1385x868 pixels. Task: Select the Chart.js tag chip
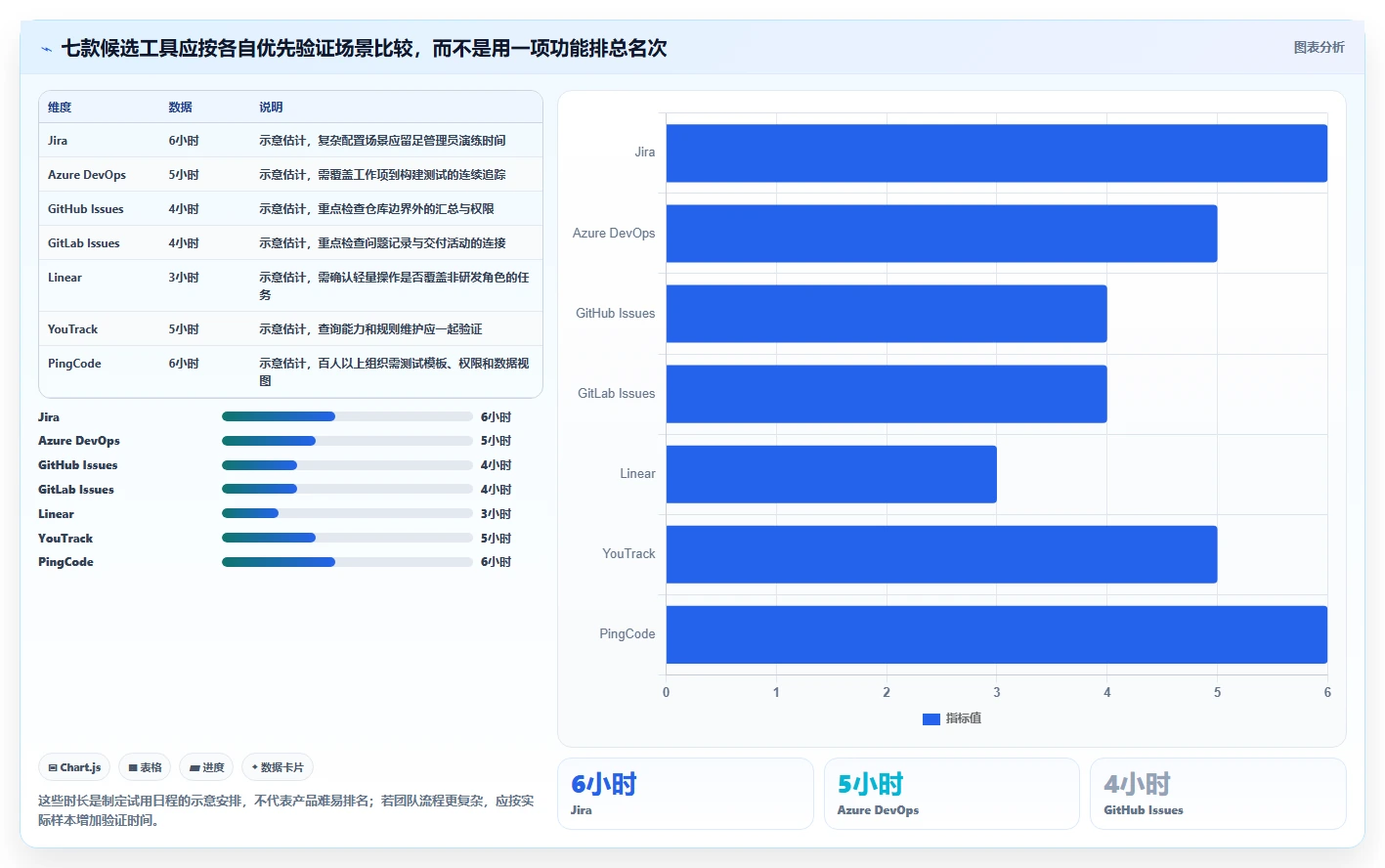(x=74, y=767)
